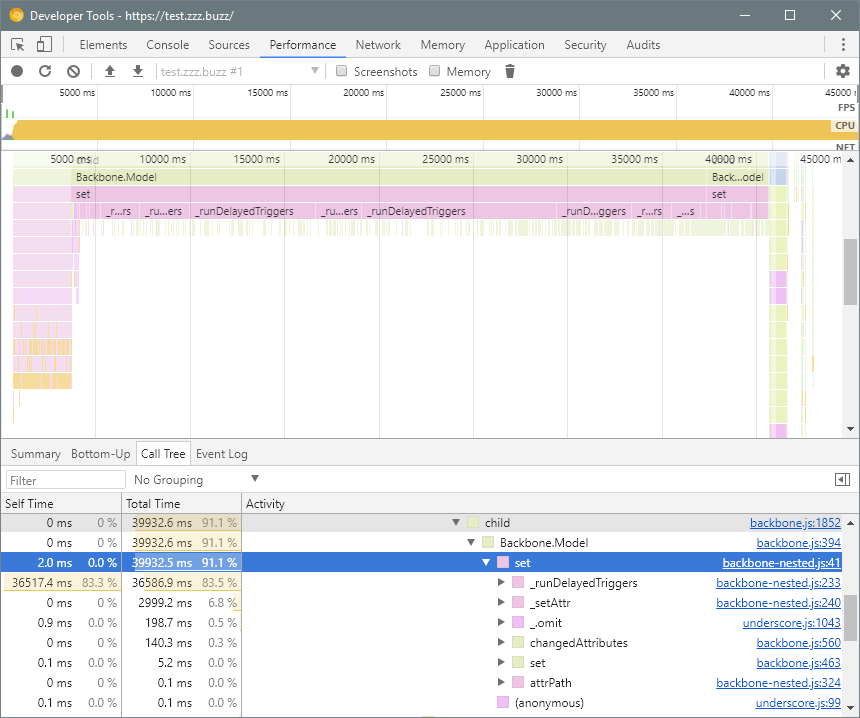860x718 pixels.
Task: Open the underscore.js:1043 link
Action: (x=791, y=623)
